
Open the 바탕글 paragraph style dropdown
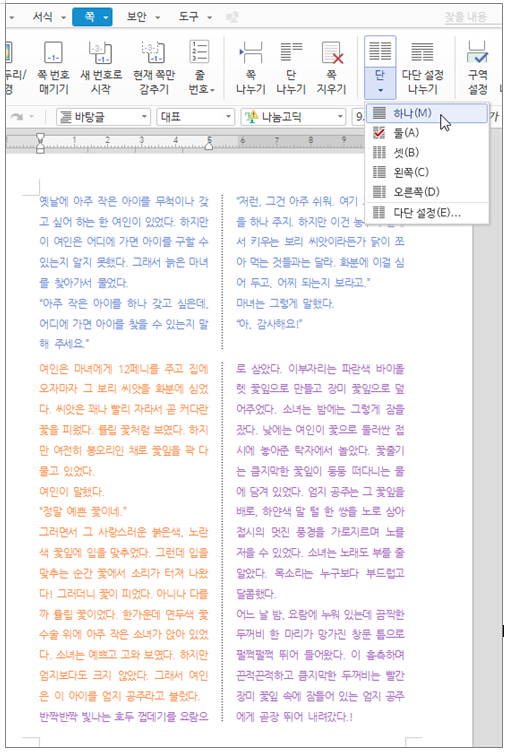coord(103,117)
